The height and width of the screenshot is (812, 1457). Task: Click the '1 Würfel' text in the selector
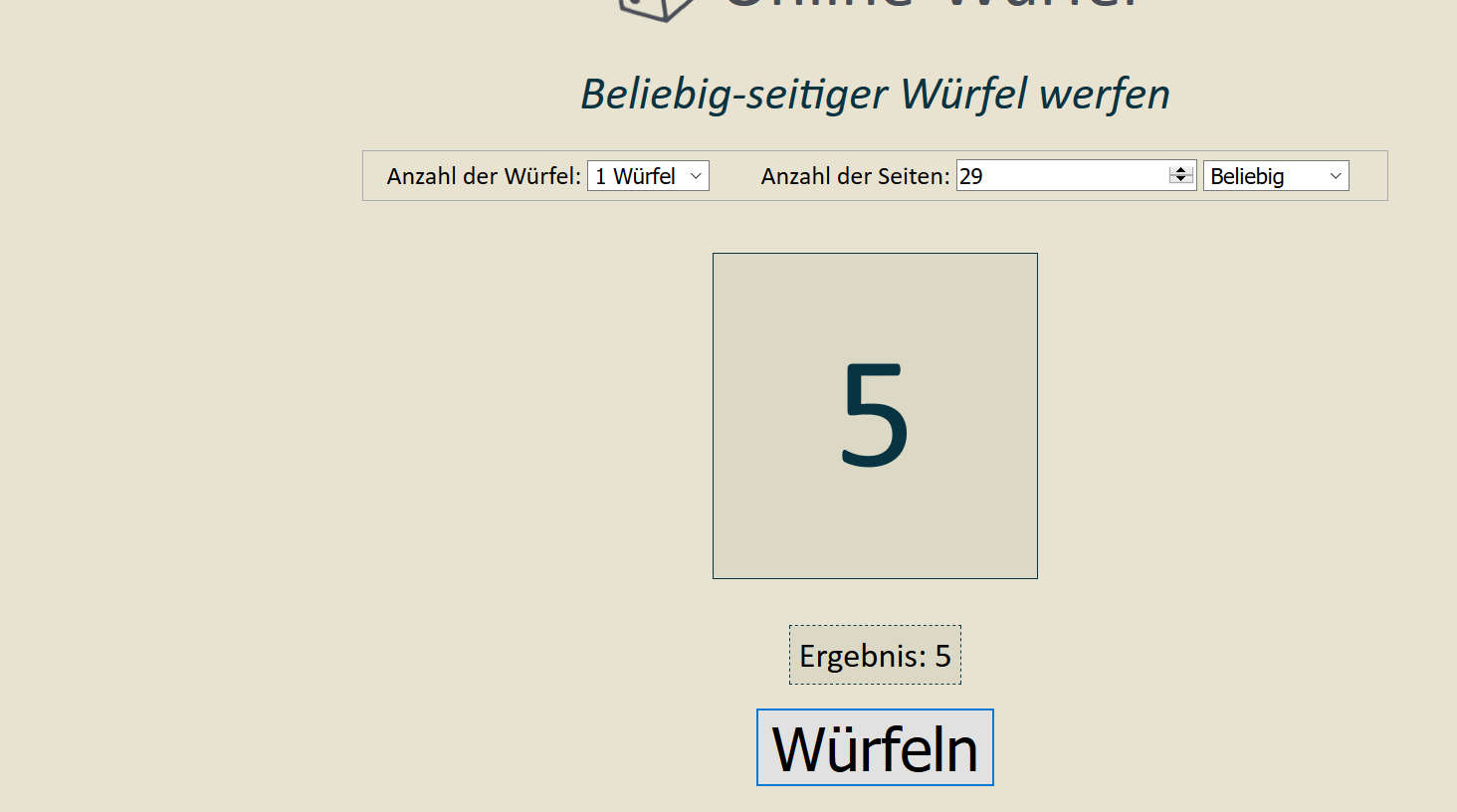635,176
